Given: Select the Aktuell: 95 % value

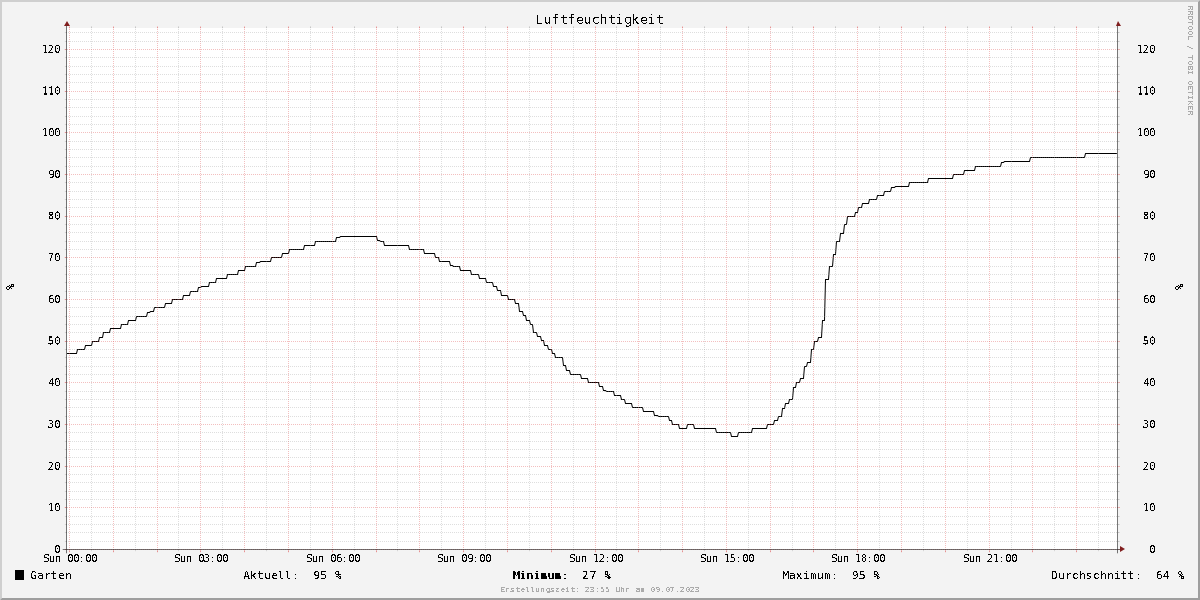Looking at the screenshot, I should pyautogui.click(x=292, y=575).
